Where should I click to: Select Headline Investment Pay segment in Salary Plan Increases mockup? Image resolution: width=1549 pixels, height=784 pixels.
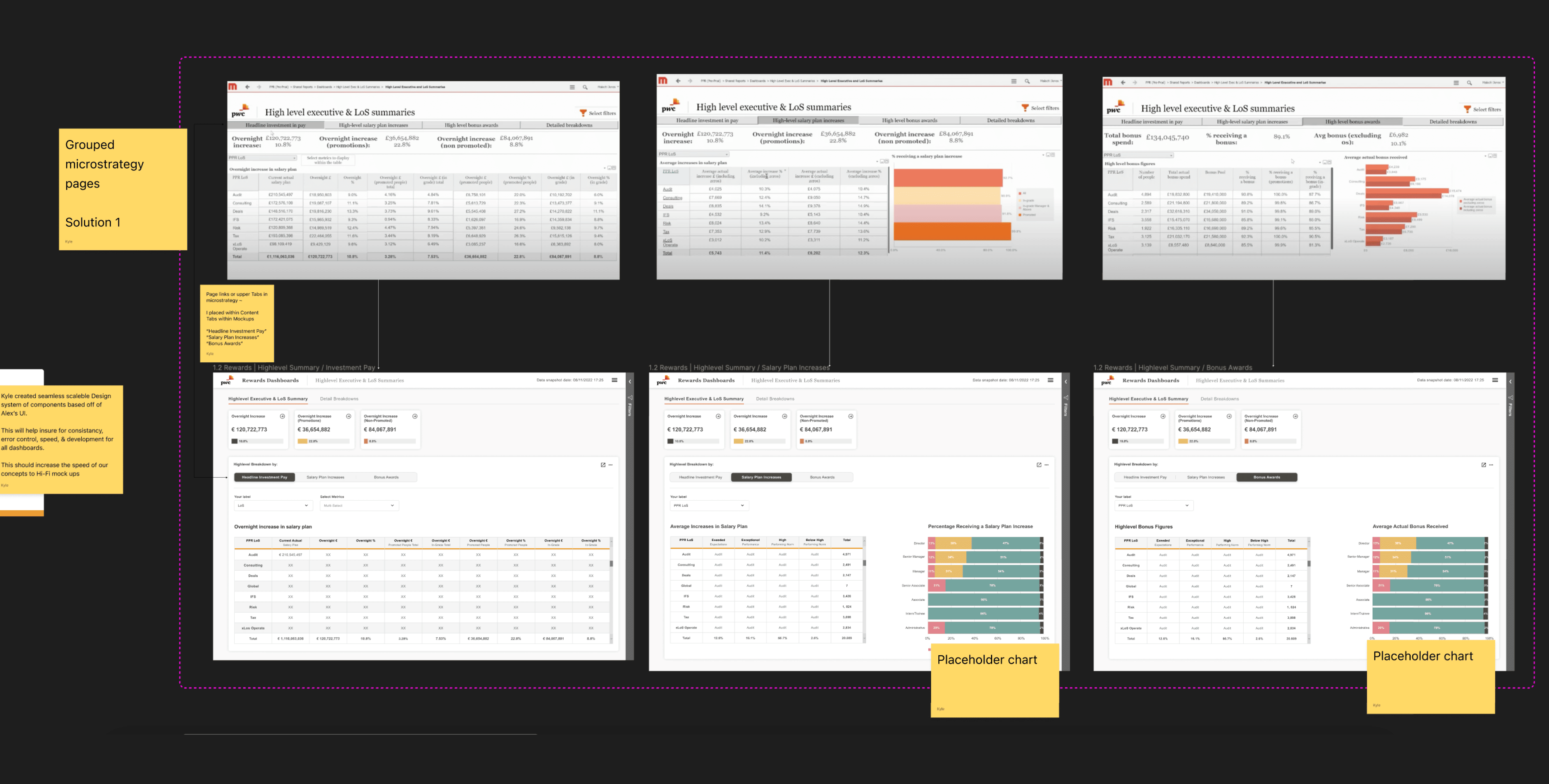(x=700, y=477)
